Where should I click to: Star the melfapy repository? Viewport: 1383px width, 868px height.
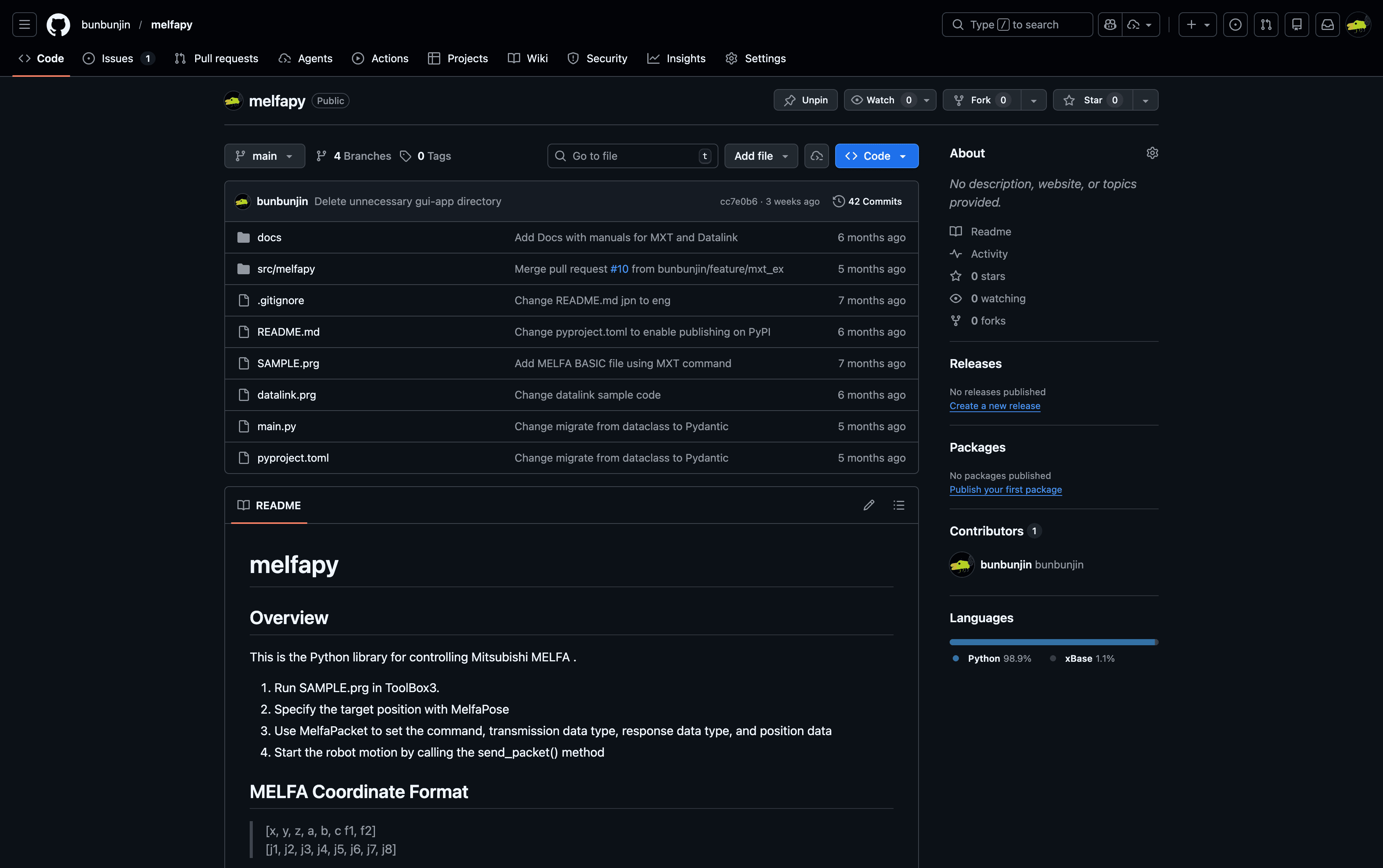[x=1093, y=101]
